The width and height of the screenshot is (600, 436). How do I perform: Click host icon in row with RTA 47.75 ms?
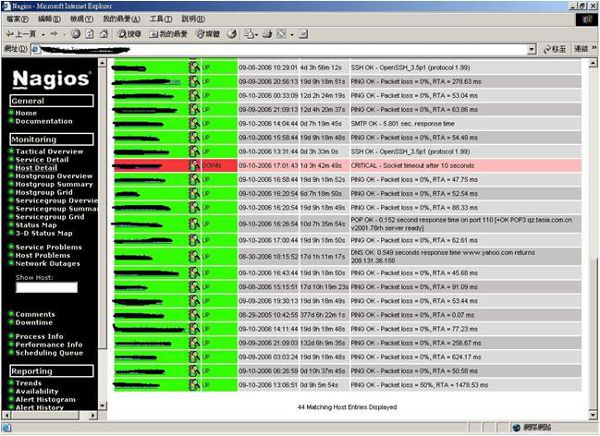(x=194, y=179)
